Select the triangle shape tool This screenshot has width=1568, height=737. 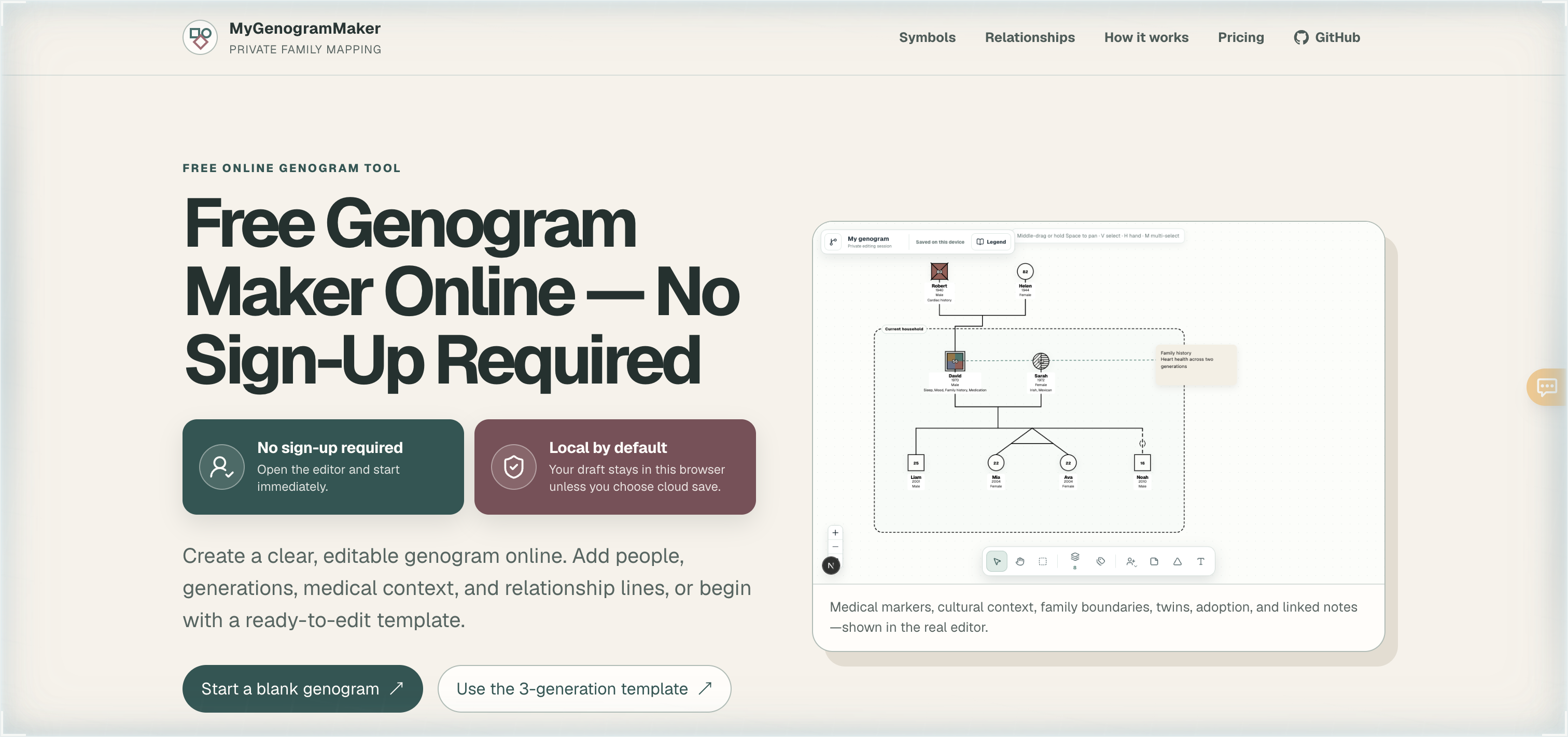click(x=1177, y=561)
